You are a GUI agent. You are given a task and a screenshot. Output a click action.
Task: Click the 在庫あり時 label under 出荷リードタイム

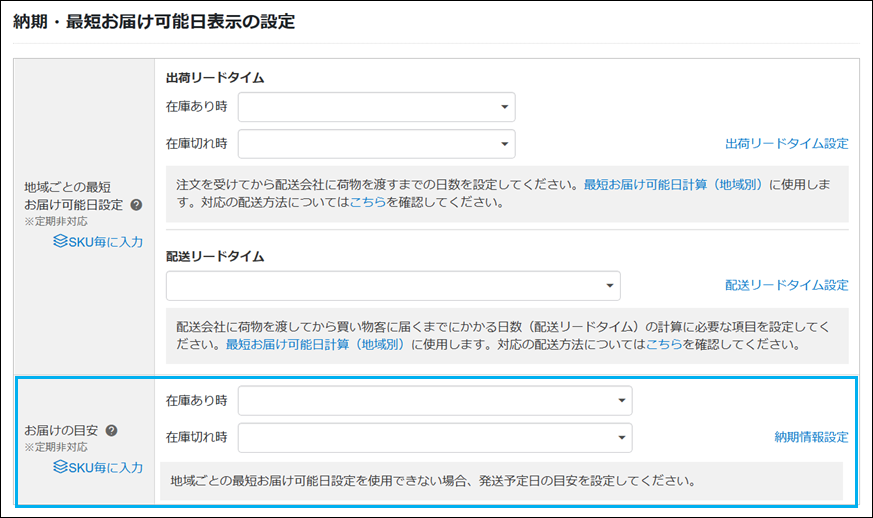tap(196, 107)
